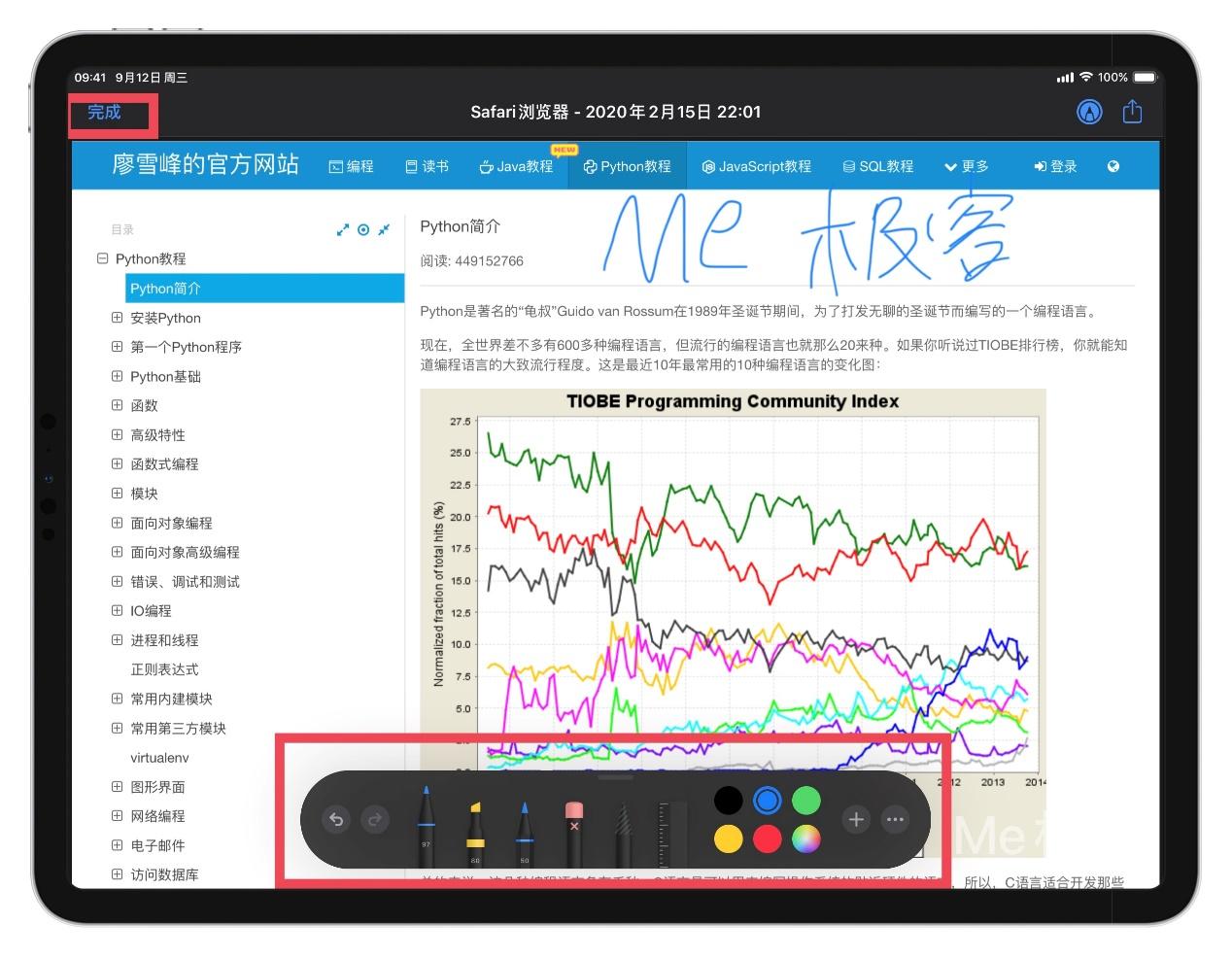The image size is (1232, 957).
Task: Redo the drawing stroke
Action: [x=374, y=820]
